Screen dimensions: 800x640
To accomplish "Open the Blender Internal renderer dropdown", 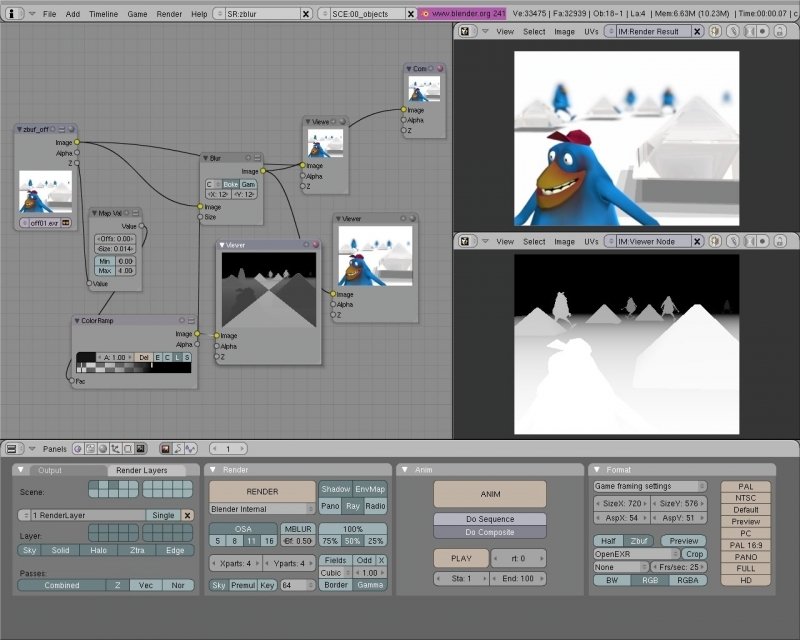I will pyautogui.click(x=262, y=509).
